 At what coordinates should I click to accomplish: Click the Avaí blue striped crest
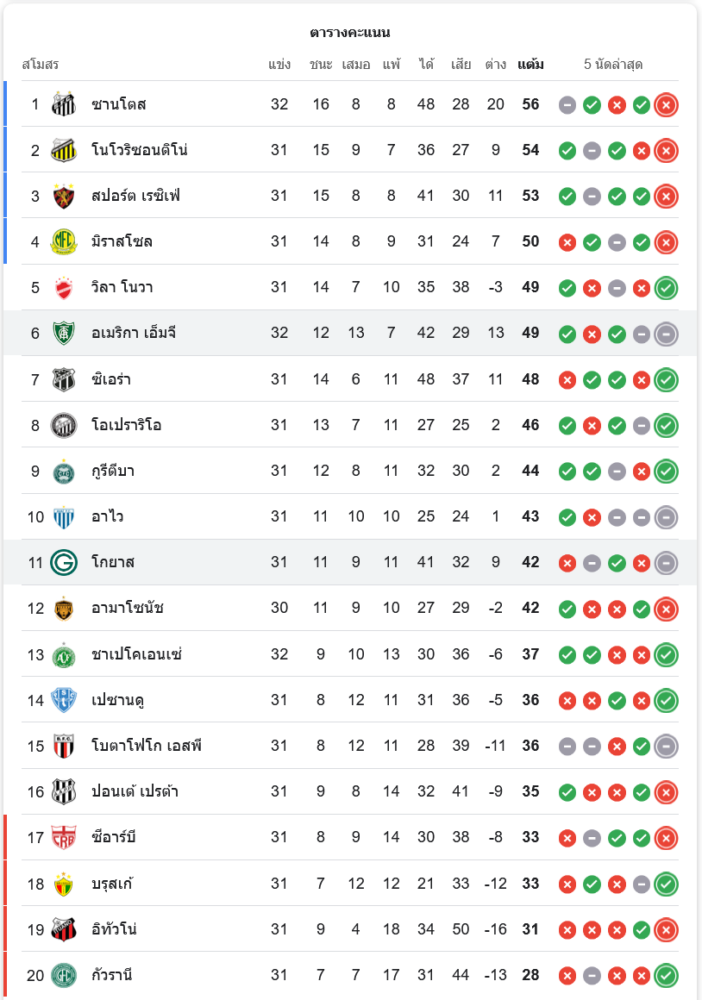(64, 517)
